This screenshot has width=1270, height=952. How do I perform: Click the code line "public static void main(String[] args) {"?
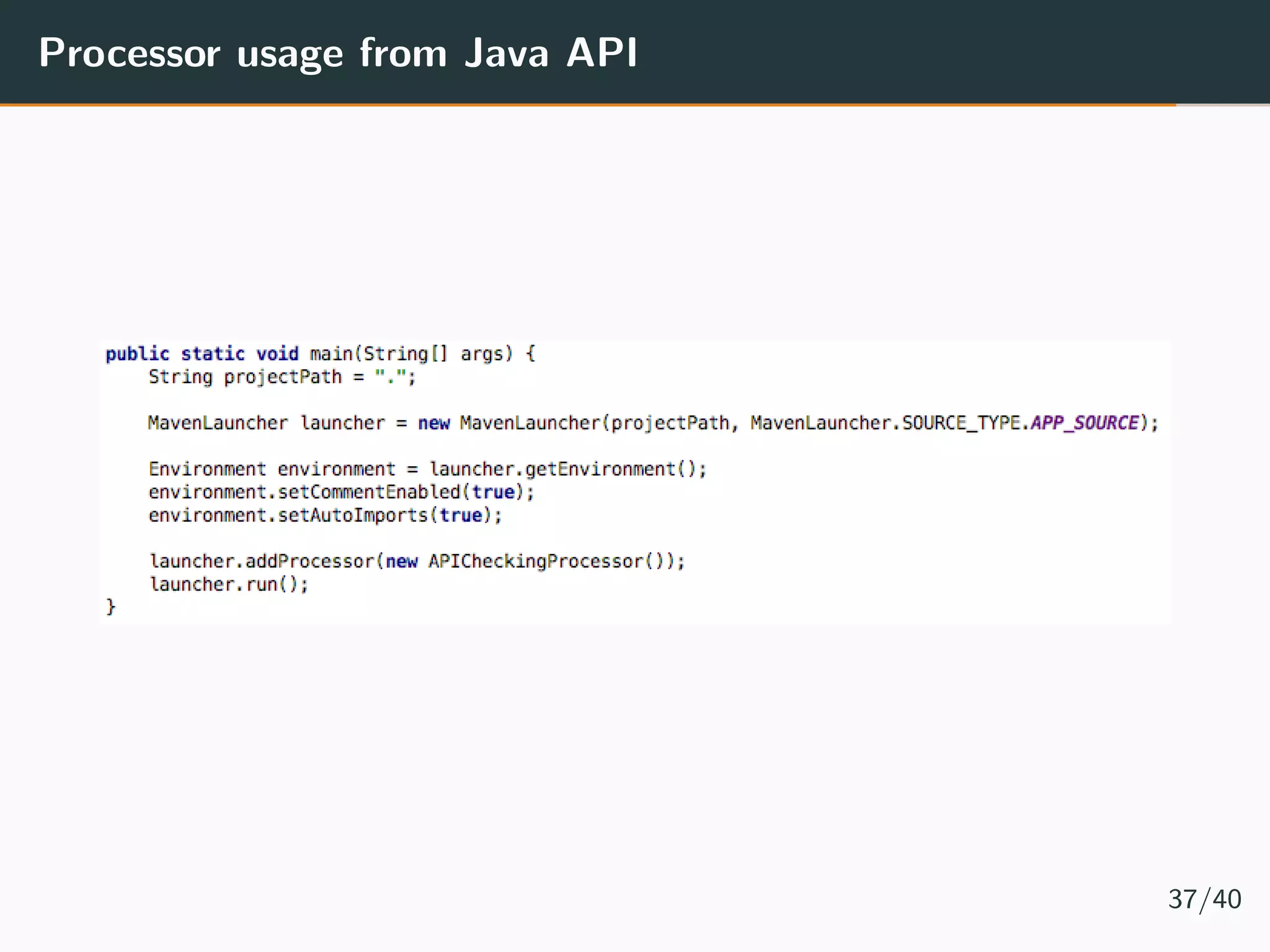320,354
